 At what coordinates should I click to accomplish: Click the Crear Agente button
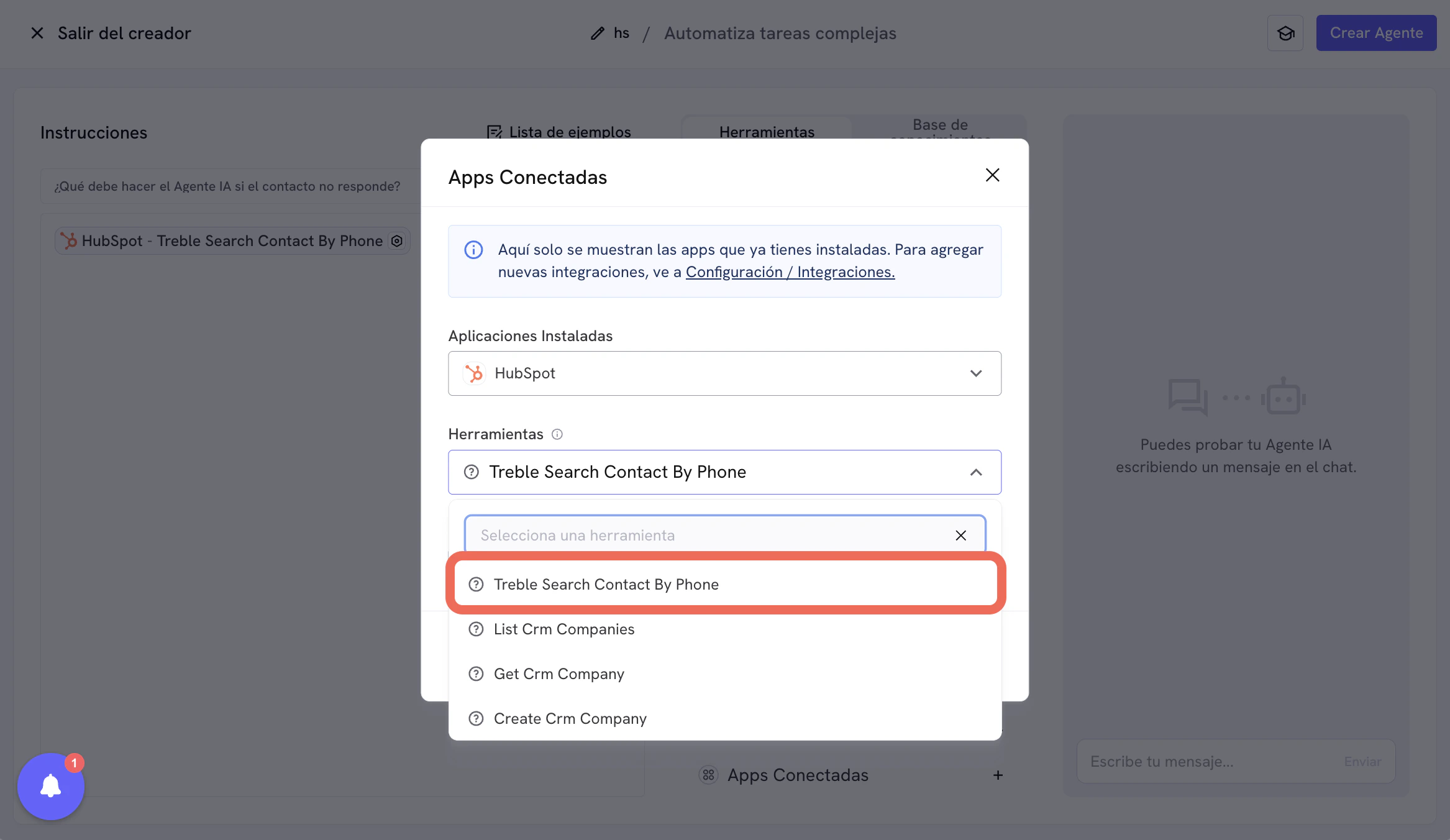click(x=1376, y=33)
